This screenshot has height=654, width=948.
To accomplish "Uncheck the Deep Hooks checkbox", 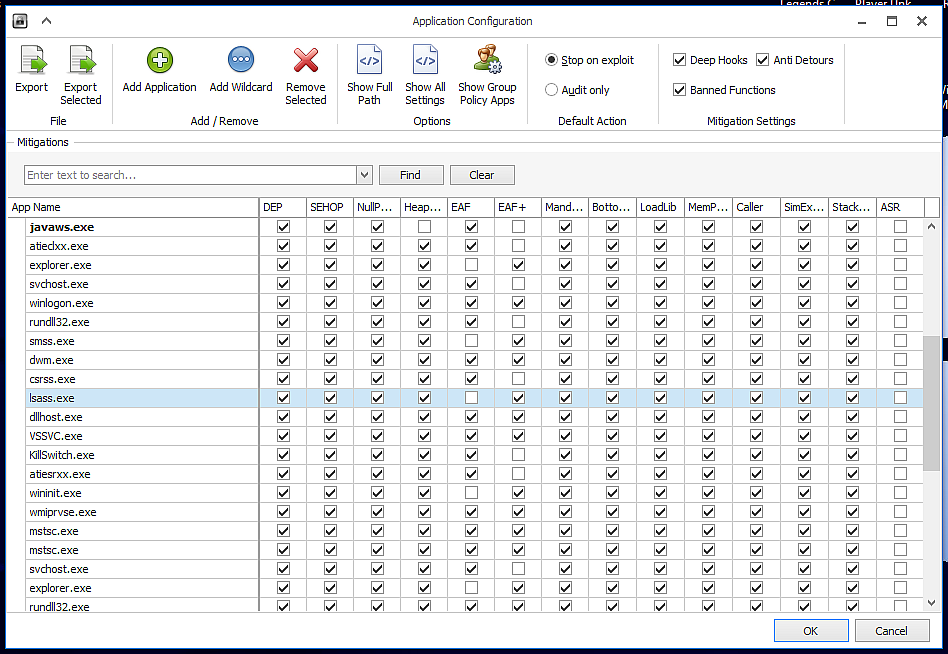I will pyautogui.click(x=680, y=60).
